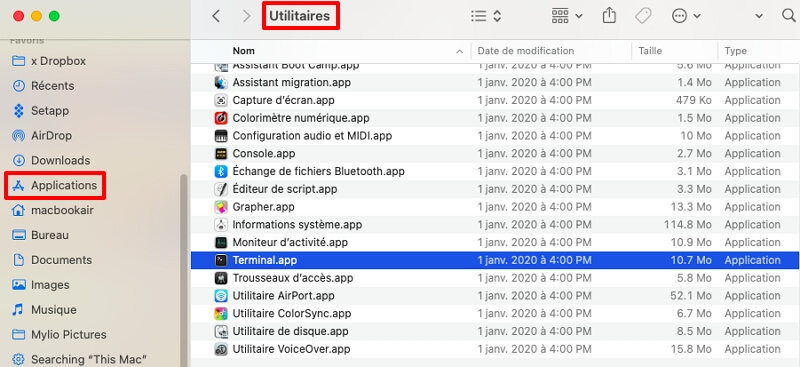Click Échange de fichiers Bluetooth.app icon
The height and width of the screenshot is (367, 800).
click(221, 171)
